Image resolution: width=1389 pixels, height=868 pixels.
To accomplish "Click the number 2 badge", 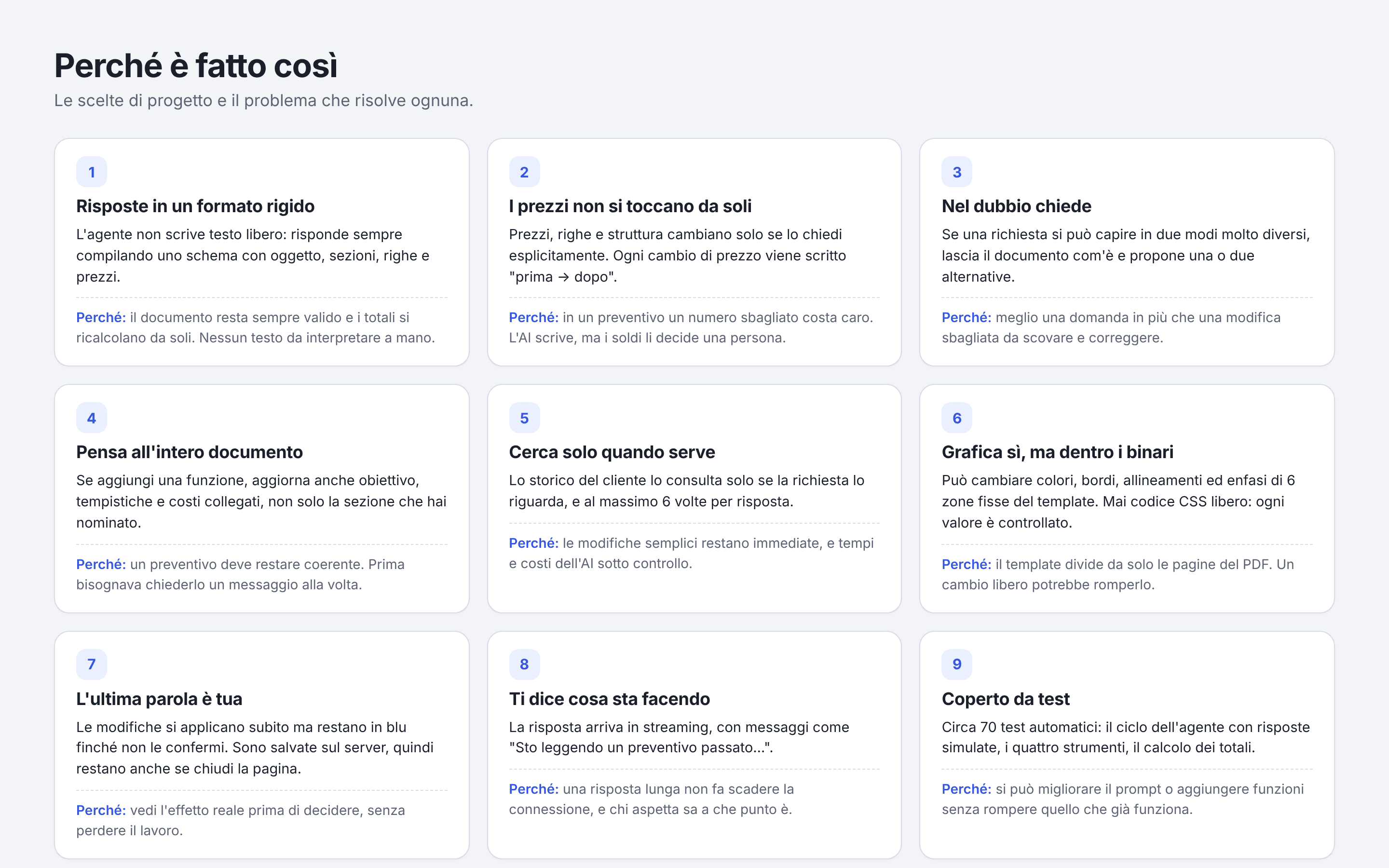I will tap(524, 172).
